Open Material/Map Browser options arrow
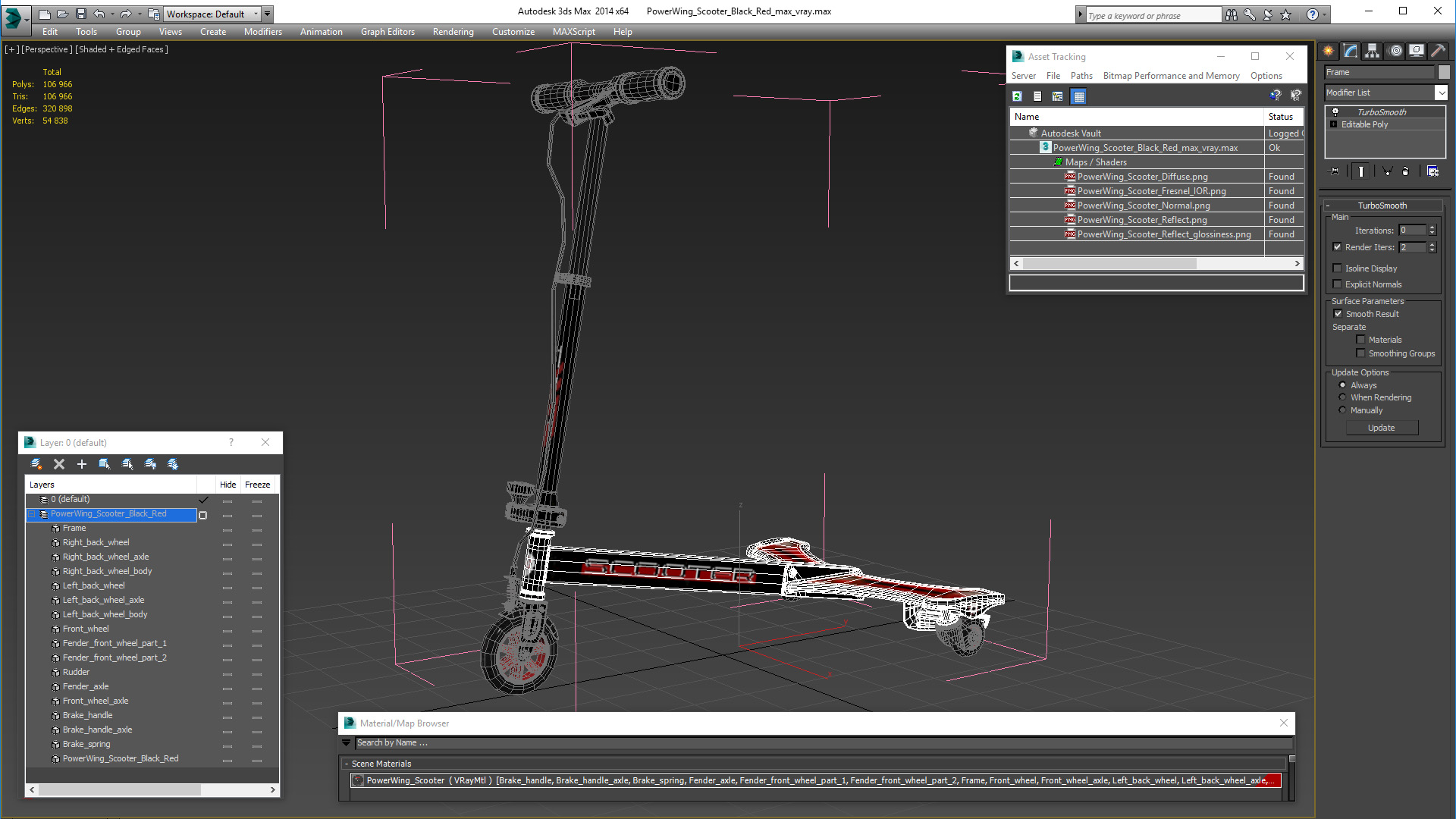The image size is (1456, 819). tap(347, 743)
